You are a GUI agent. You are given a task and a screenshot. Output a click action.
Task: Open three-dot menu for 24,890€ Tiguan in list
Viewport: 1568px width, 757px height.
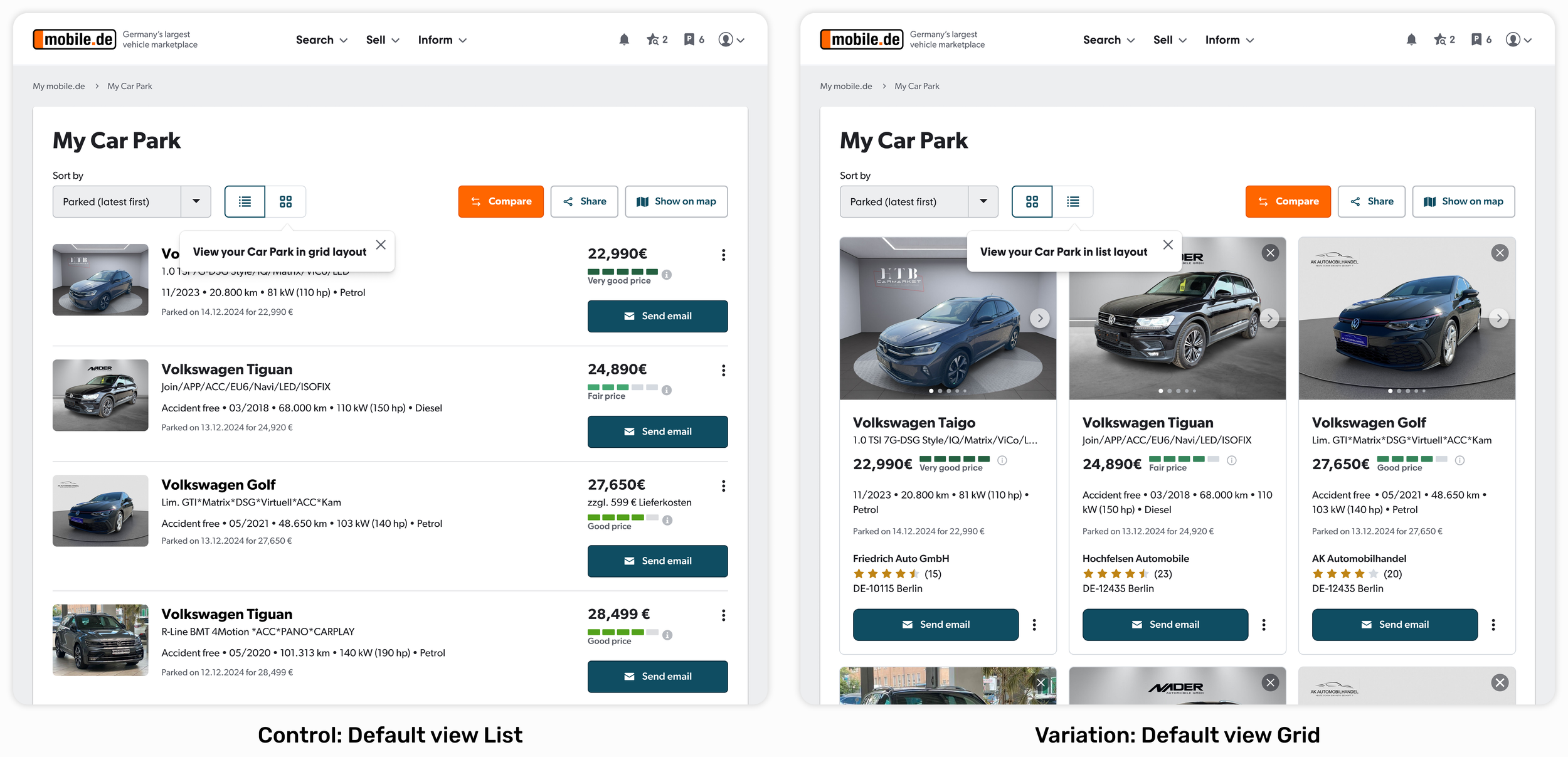pyautogui.click(x=723, y=371)
